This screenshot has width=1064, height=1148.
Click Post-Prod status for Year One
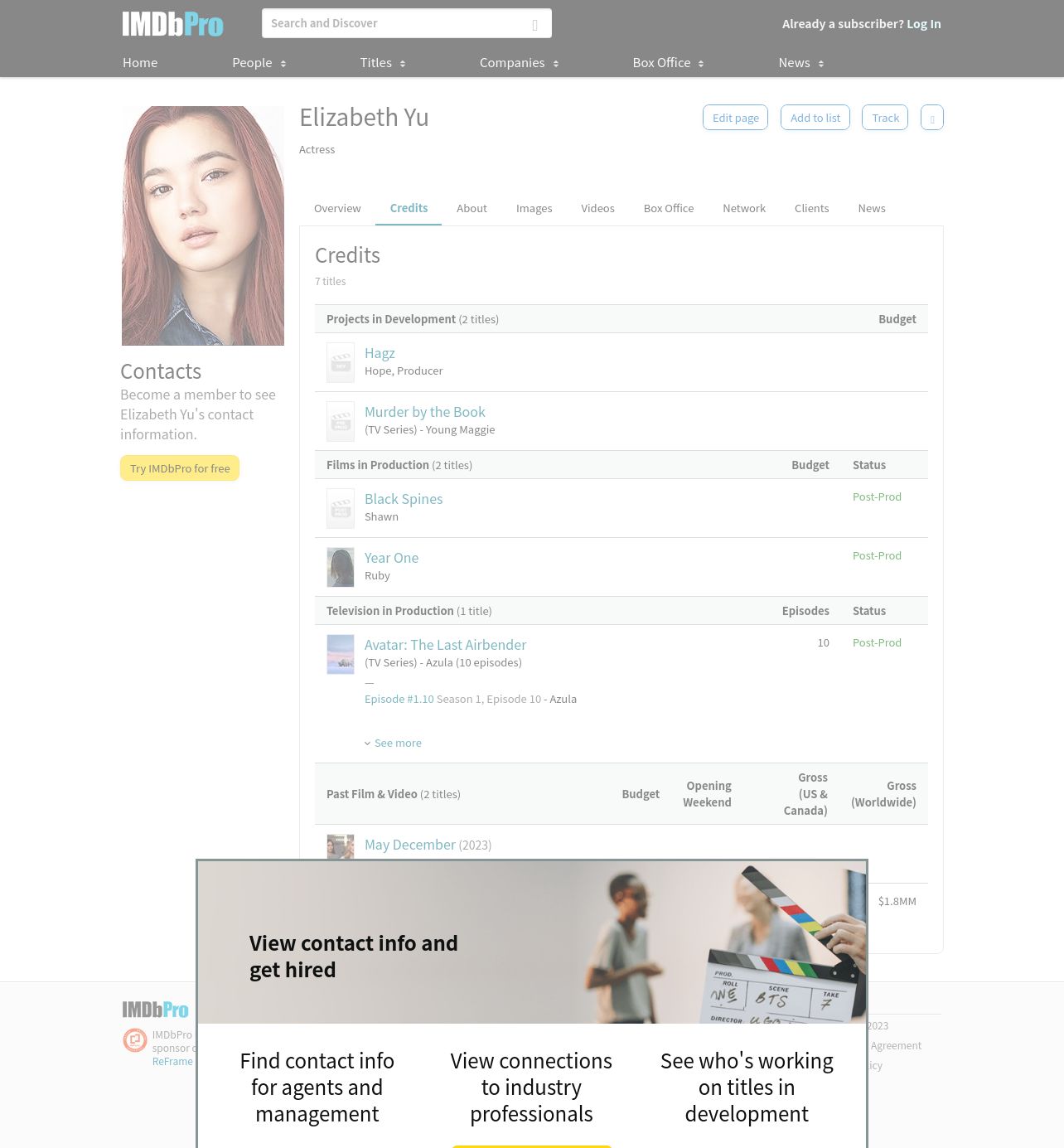[877, 555]
